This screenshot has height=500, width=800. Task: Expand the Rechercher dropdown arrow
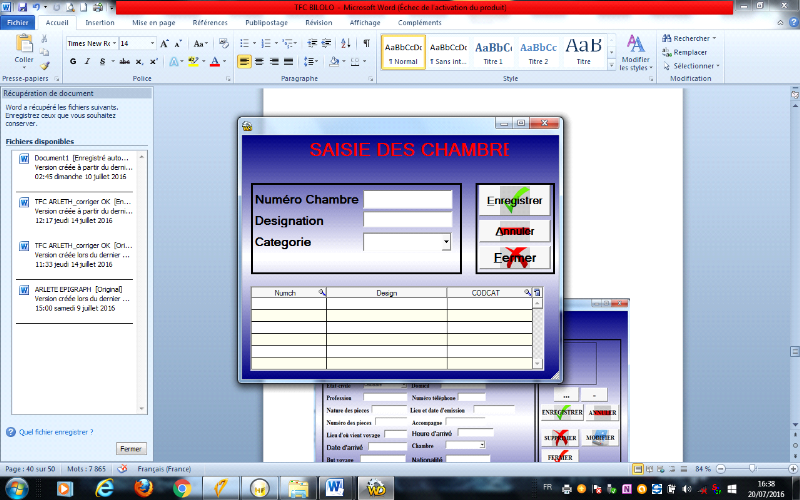tap(714, 38)
